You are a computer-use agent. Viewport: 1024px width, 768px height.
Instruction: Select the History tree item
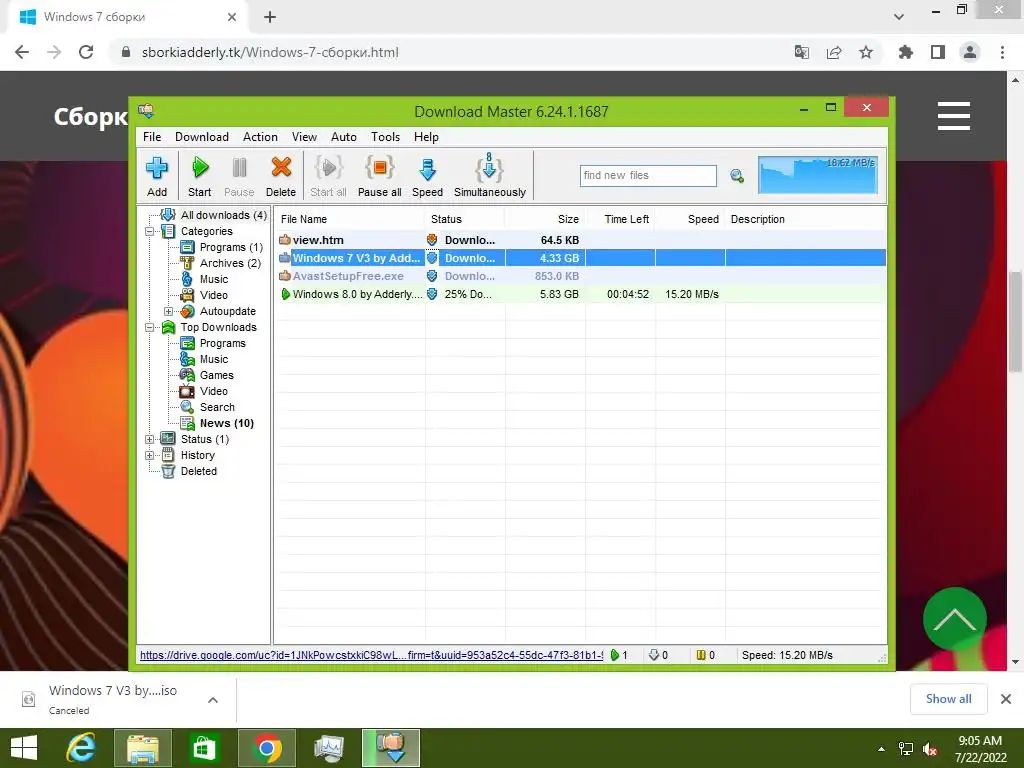[197, 455]
